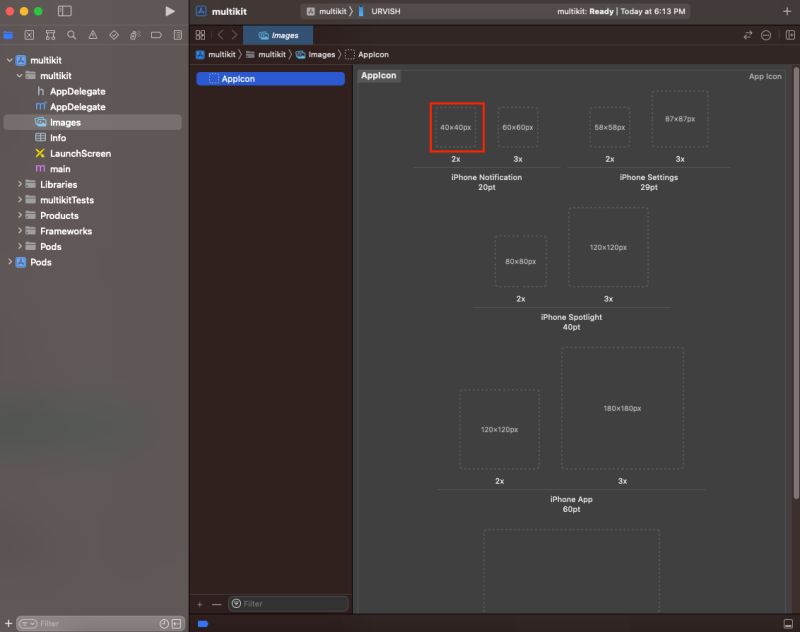Open the Find navigator magnifier icon
This screenshot has width=800, height=632.
71,34
